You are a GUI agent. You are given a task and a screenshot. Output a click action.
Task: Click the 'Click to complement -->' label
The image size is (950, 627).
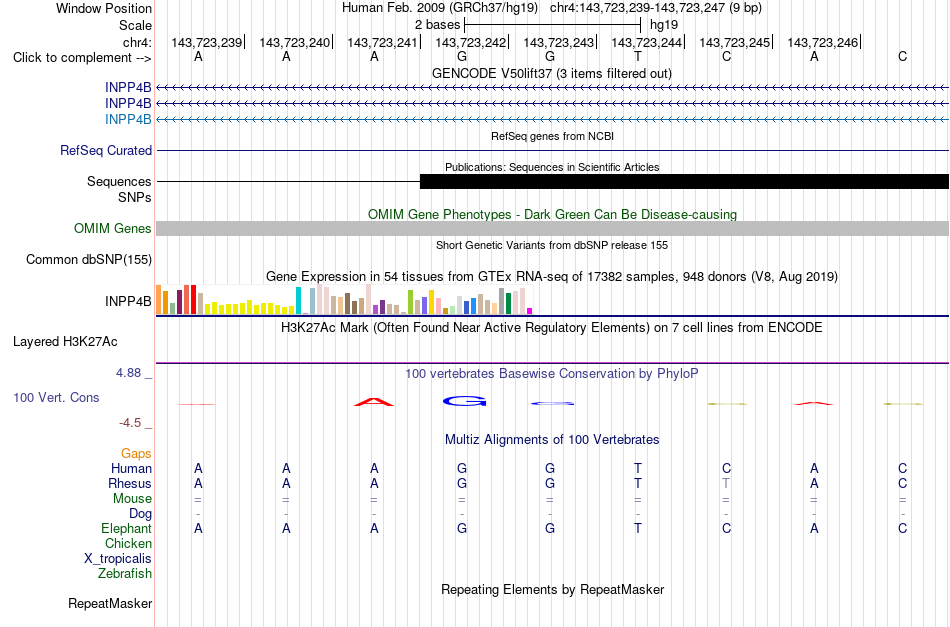click(x=82, y=58)
